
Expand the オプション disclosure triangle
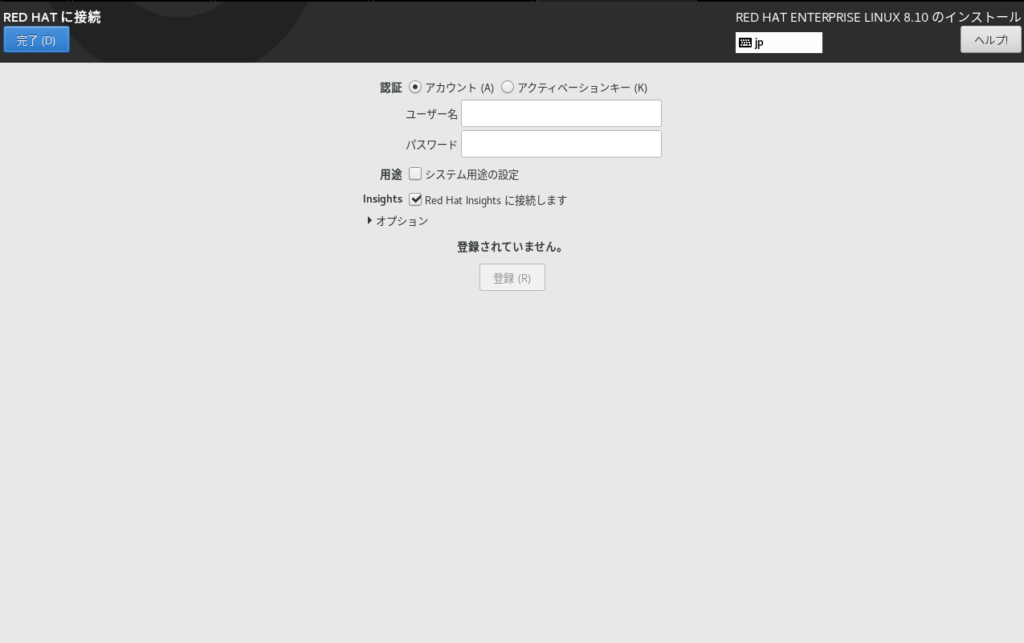[x=370, y=221]
